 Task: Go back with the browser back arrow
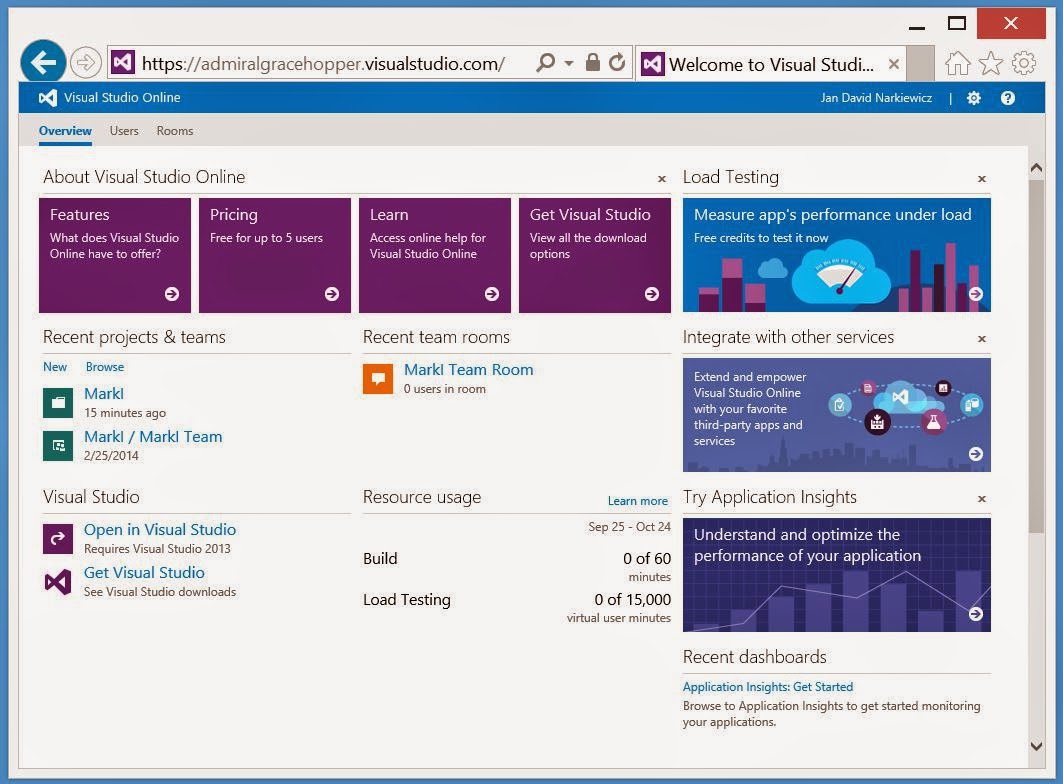click(43, 63)
